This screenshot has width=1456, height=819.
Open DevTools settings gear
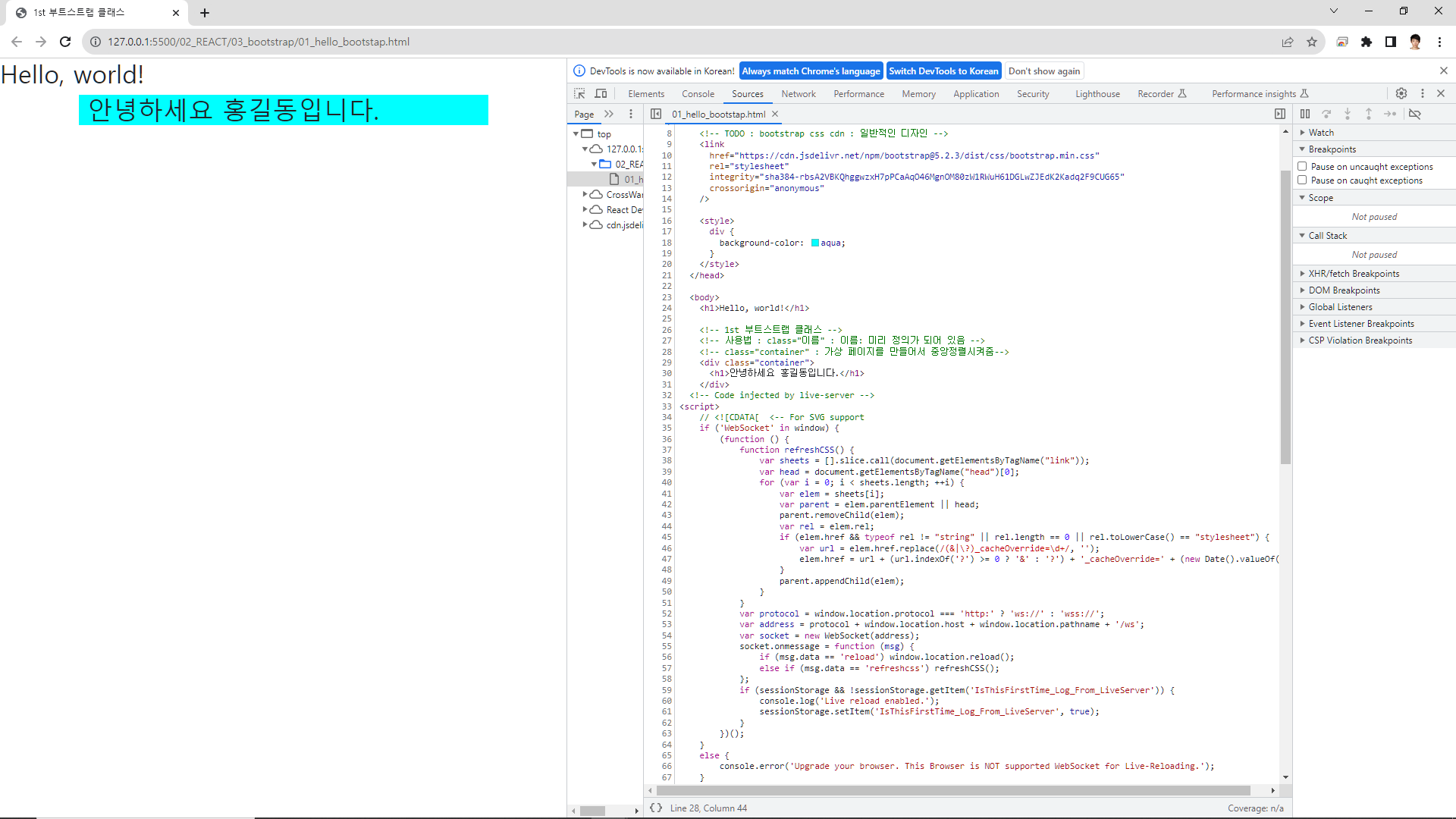[1401, 93]
